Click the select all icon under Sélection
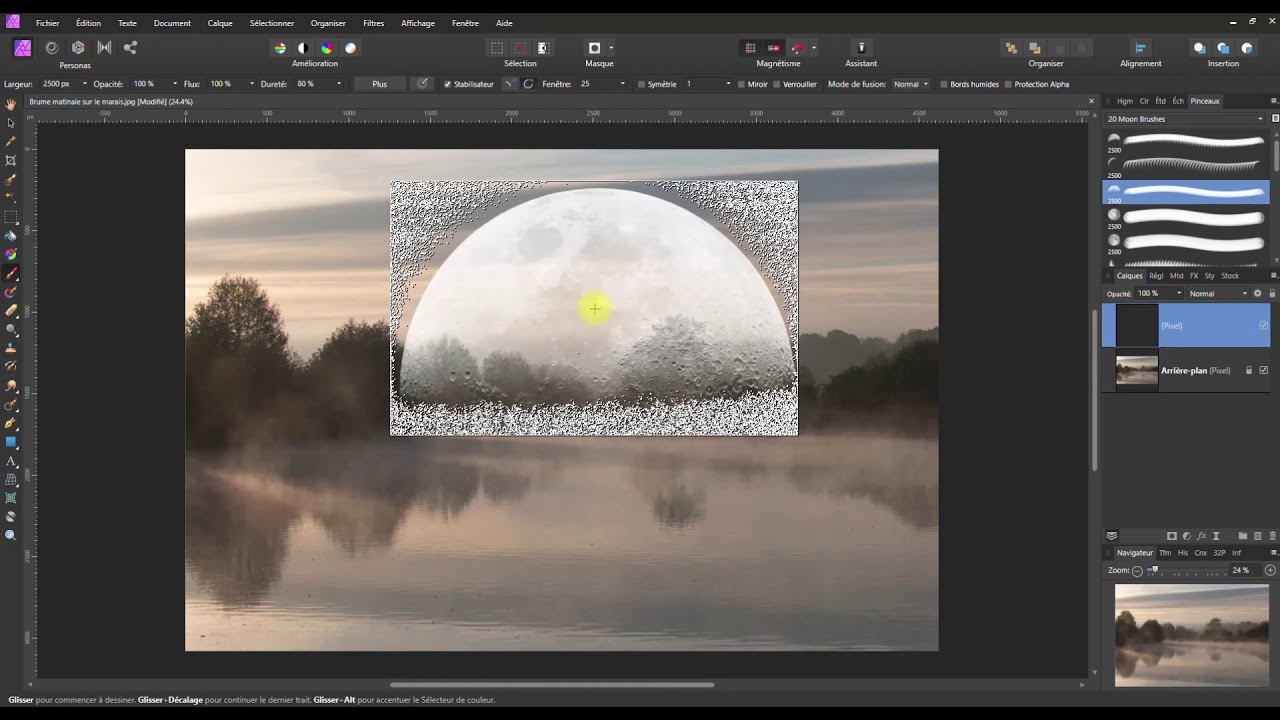This screenshot has width=1280, height=720. (x=497, y=48)
